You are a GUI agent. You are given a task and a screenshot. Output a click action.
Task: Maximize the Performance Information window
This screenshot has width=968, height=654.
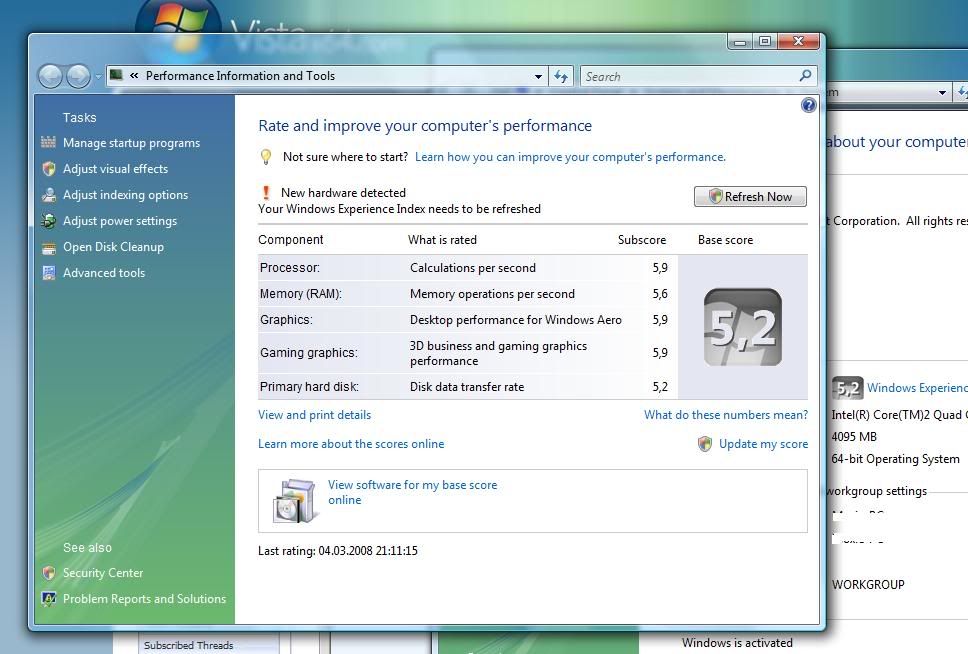pos(765,41)
